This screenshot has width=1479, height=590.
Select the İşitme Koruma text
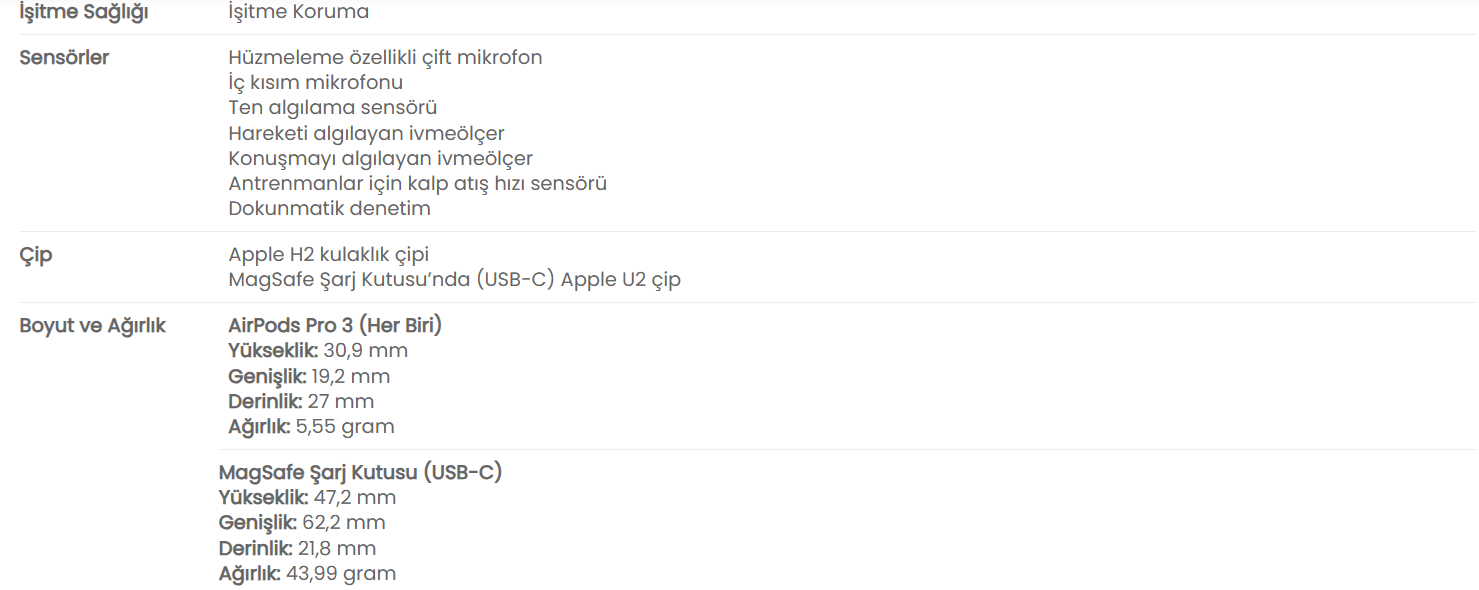(x=298, y=12)
